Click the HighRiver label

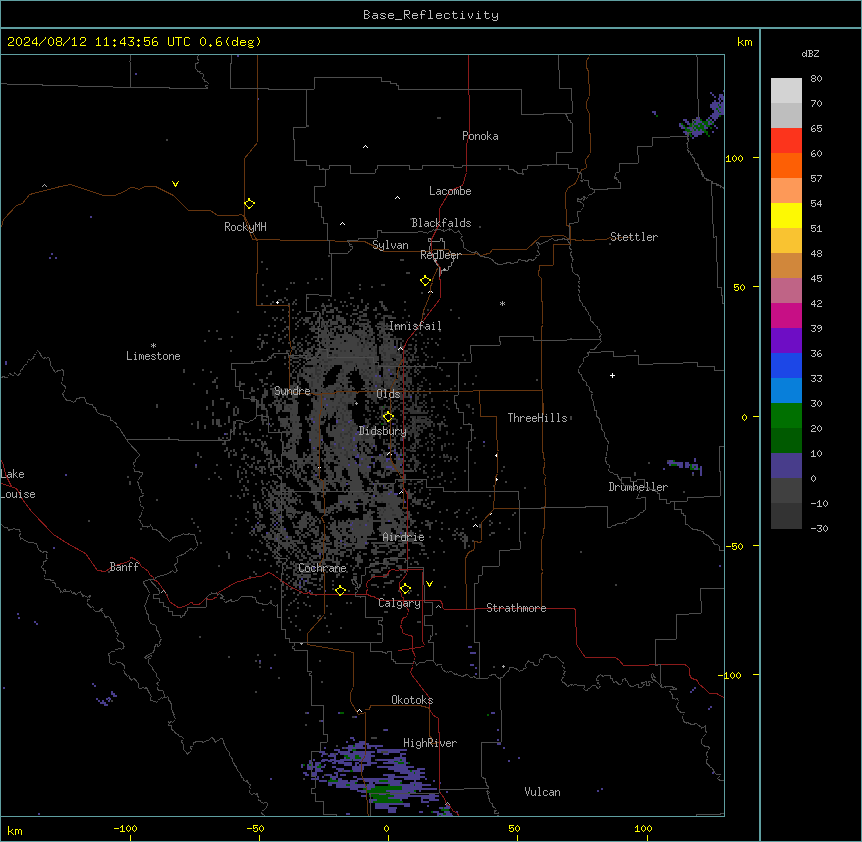click(430, 743)
